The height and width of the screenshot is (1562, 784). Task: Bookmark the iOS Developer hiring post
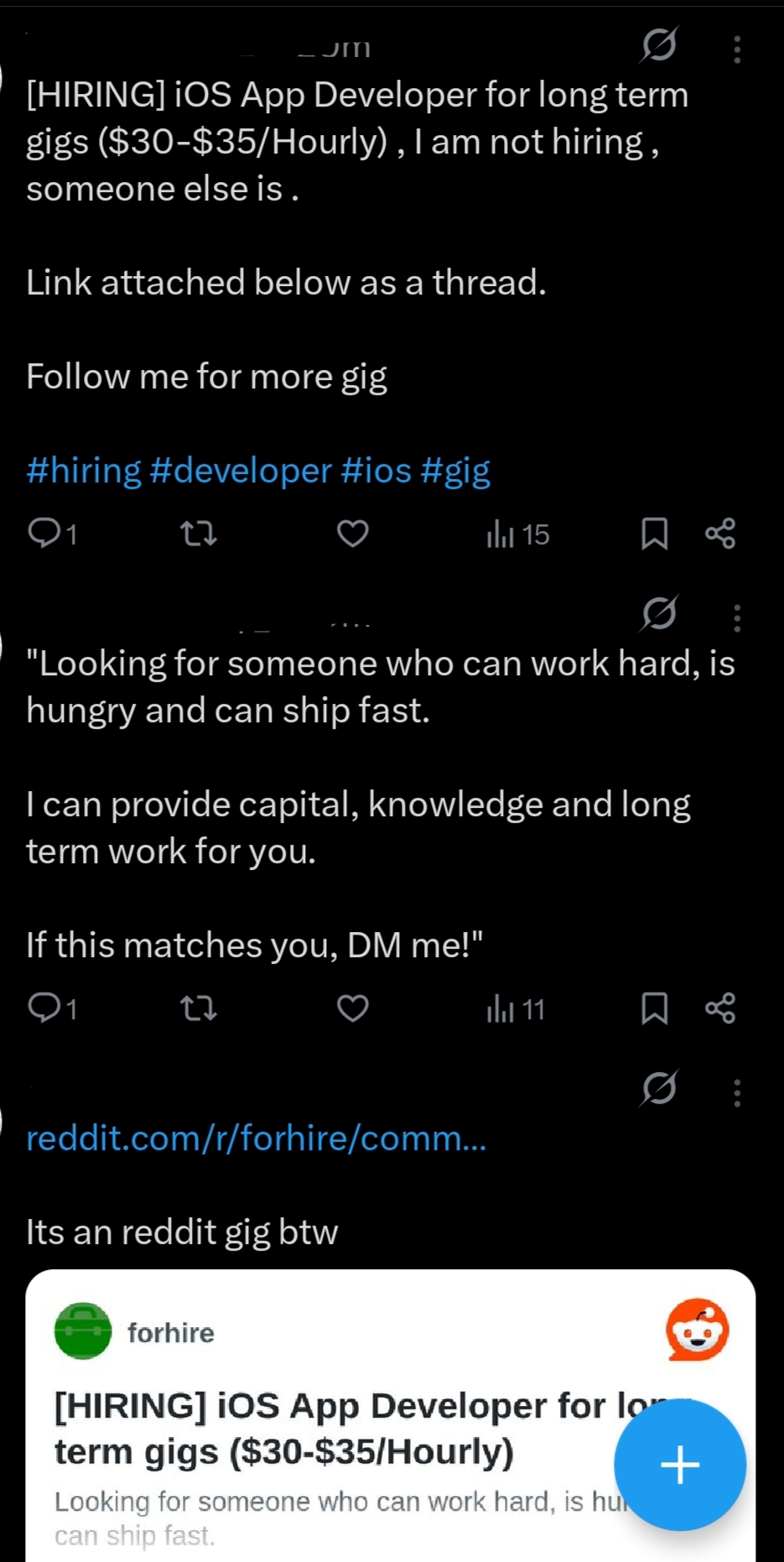(x=654, y=534)
